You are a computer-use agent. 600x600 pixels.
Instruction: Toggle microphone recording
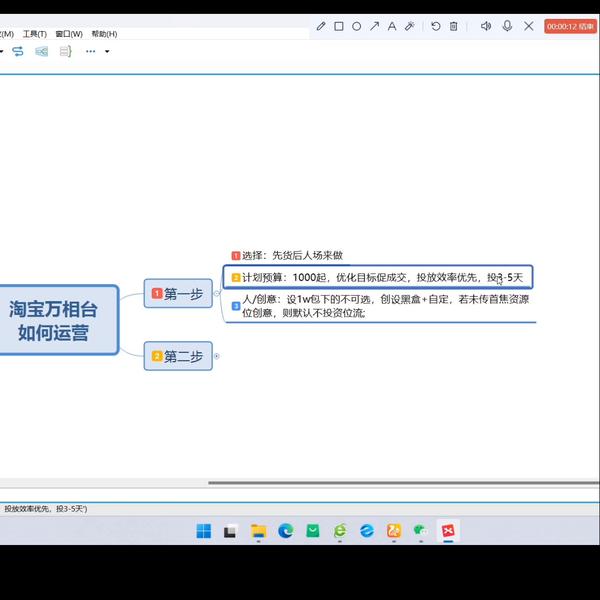point(507,26)
